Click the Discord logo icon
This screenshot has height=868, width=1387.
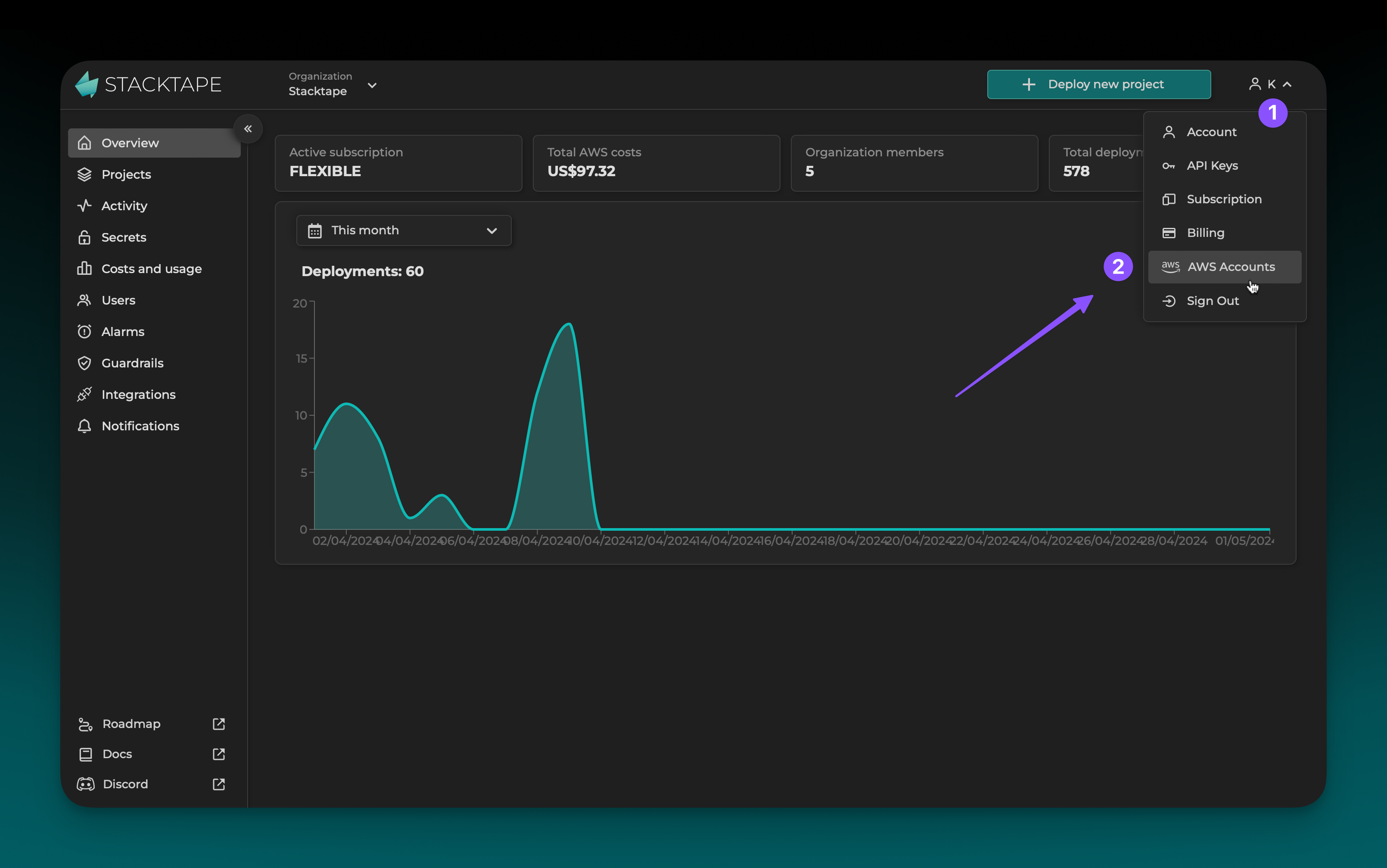click(86, 784)
